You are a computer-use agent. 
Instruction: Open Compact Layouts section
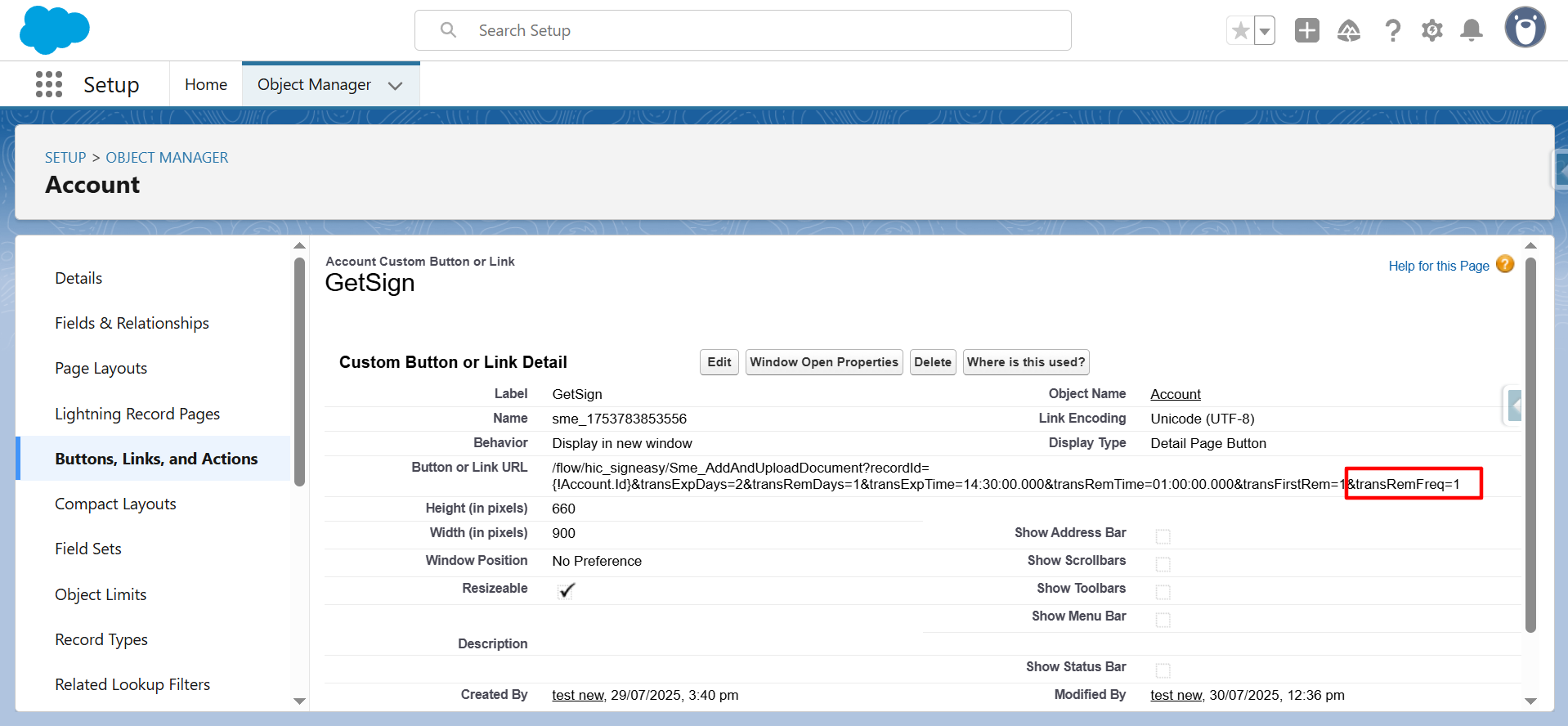[115, 504]
